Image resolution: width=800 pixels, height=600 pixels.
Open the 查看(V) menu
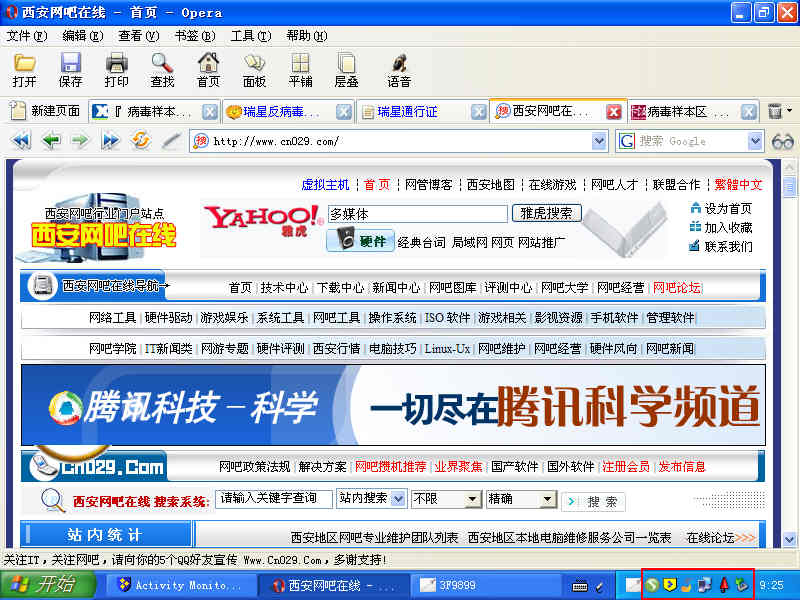tap(139, 36)
